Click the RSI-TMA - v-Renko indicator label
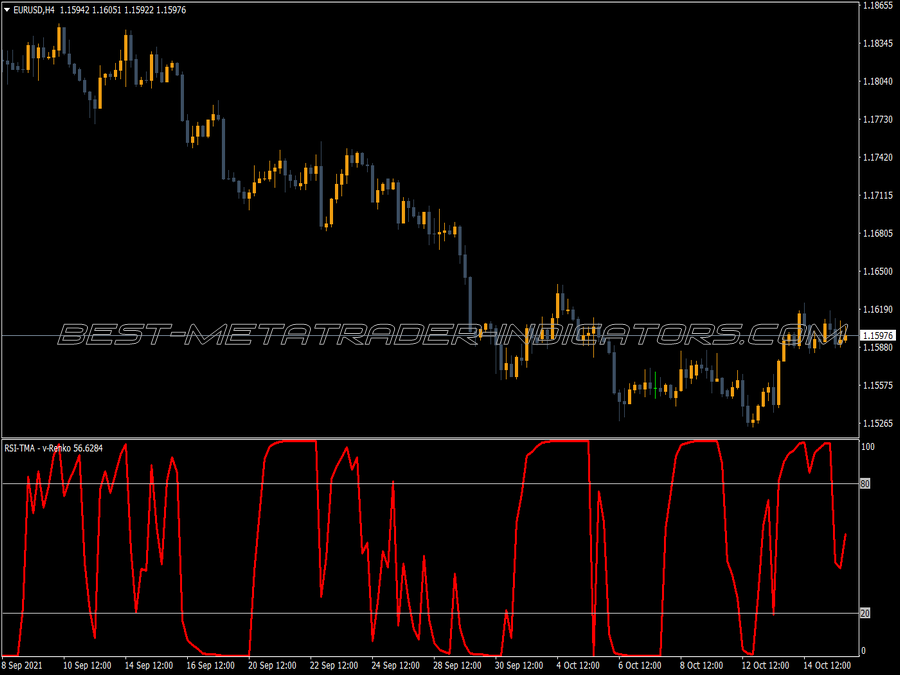Screen dimensions: 900x675 click(38, 448)
